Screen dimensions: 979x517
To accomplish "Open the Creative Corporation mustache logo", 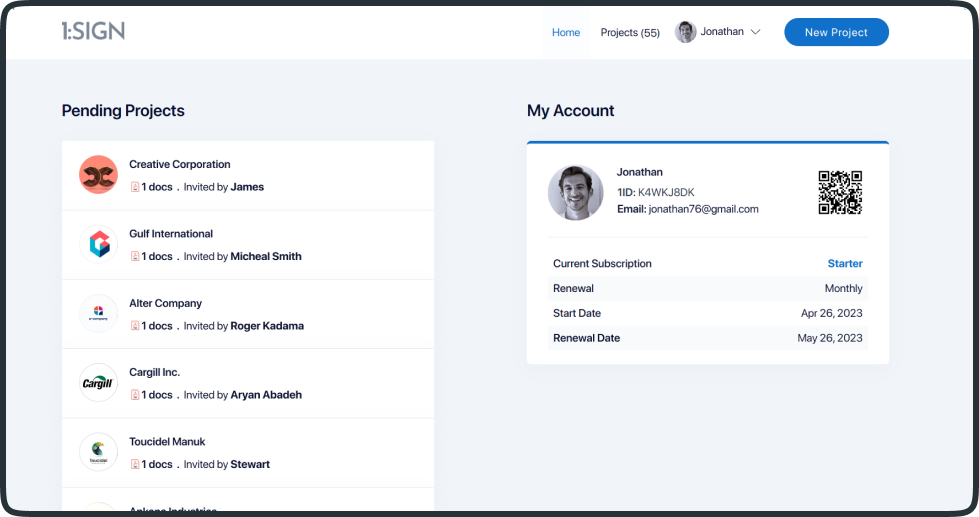I will 99,175.
